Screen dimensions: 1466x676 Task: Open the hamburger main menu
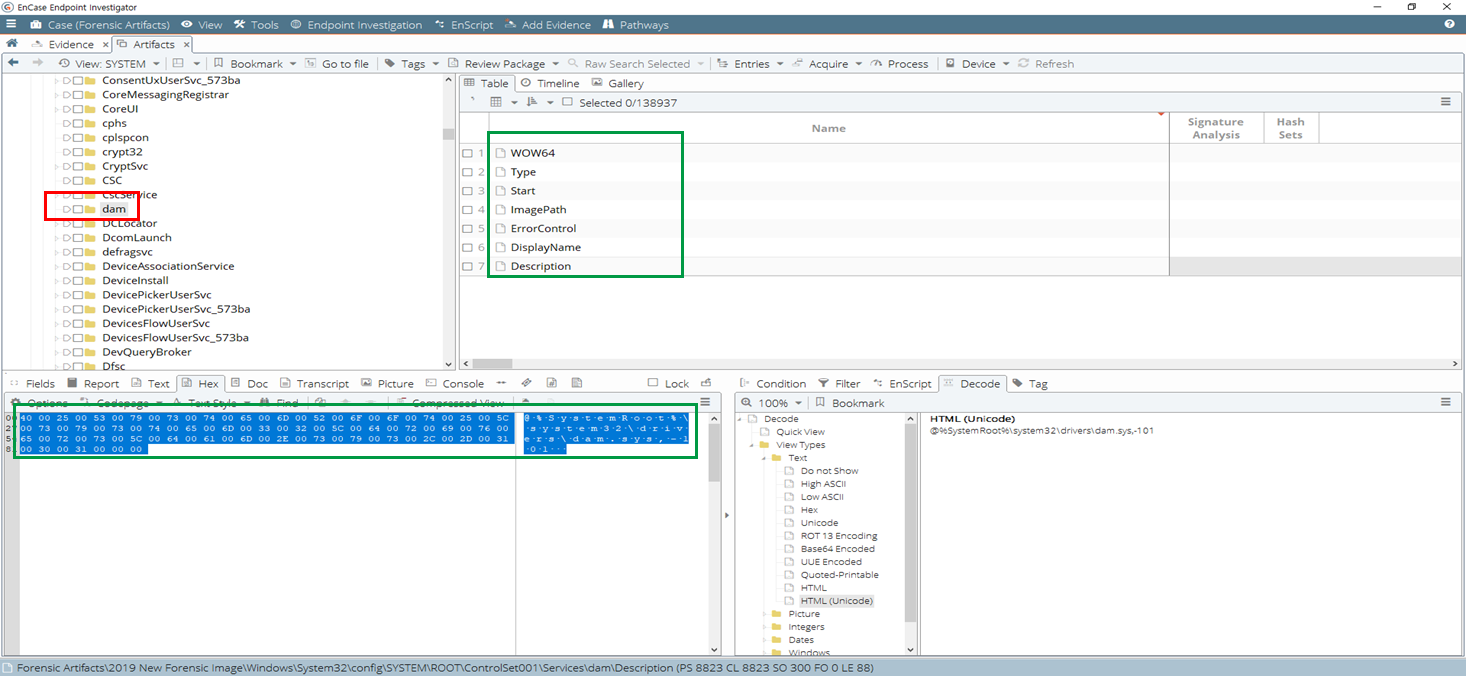pos(10,24)
